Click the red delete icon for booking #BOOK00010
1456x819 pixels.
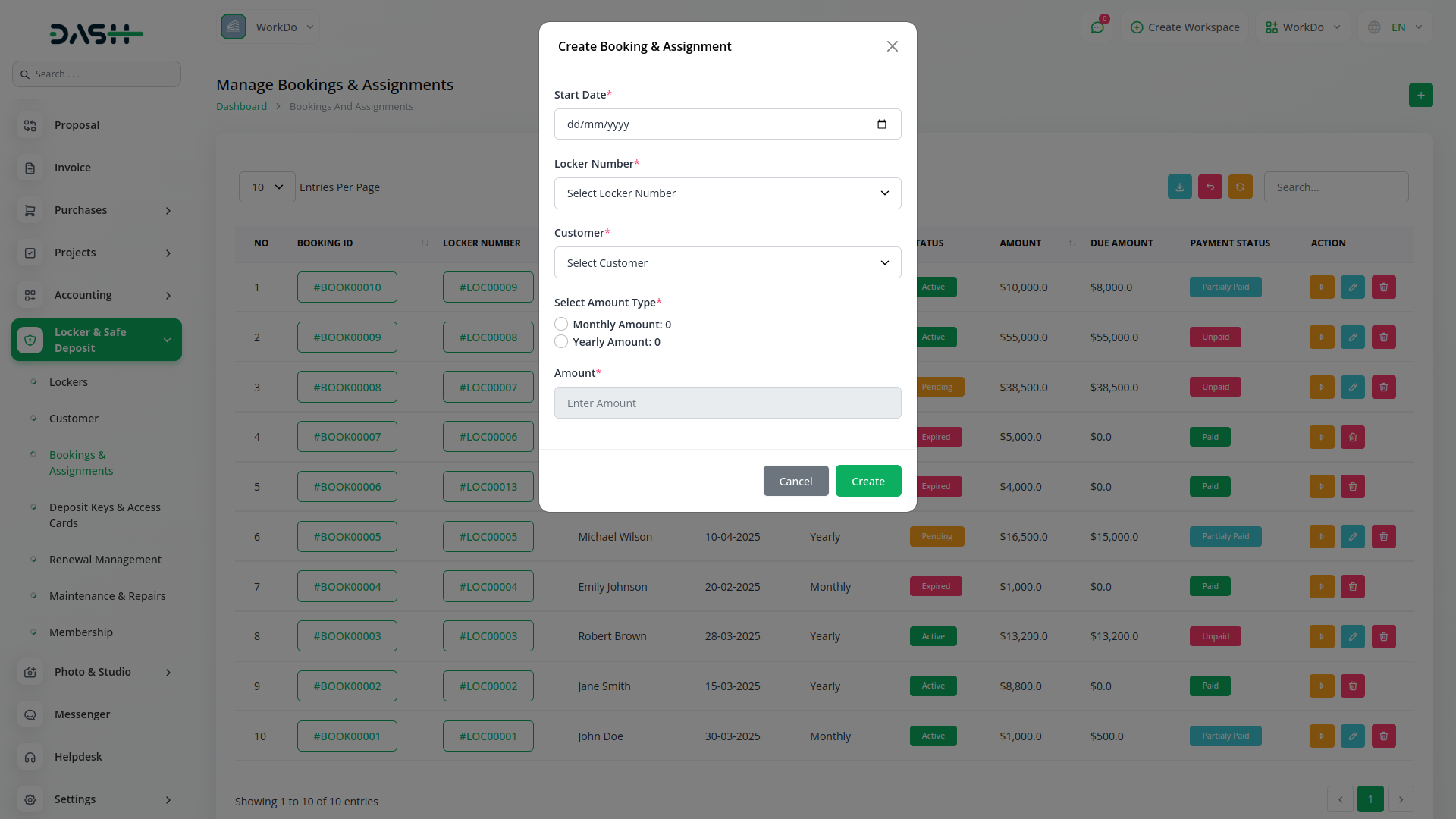(1383, 287)
